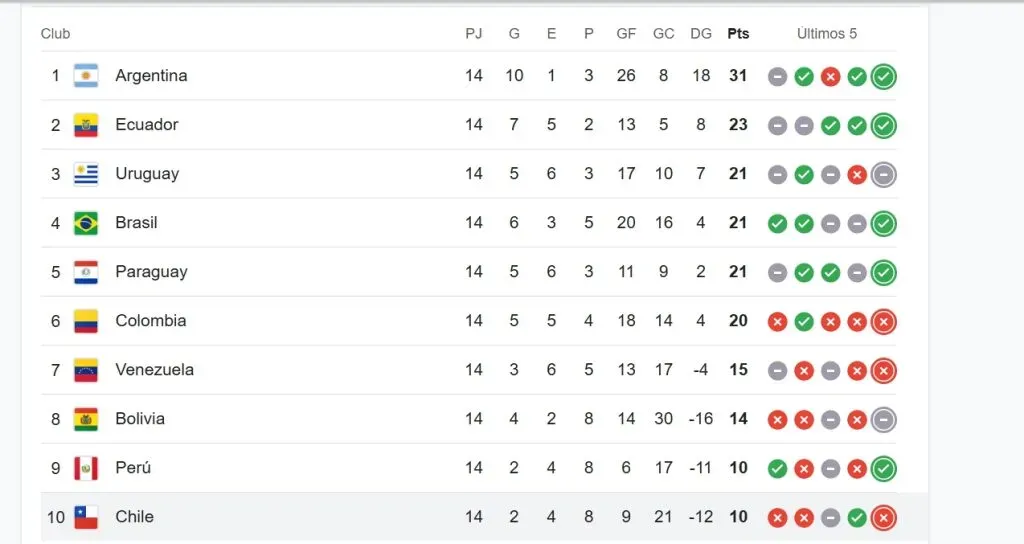Click Argentina's latest match win indicator
Screen dimensions: 1024x544
[x=883, y=76]
